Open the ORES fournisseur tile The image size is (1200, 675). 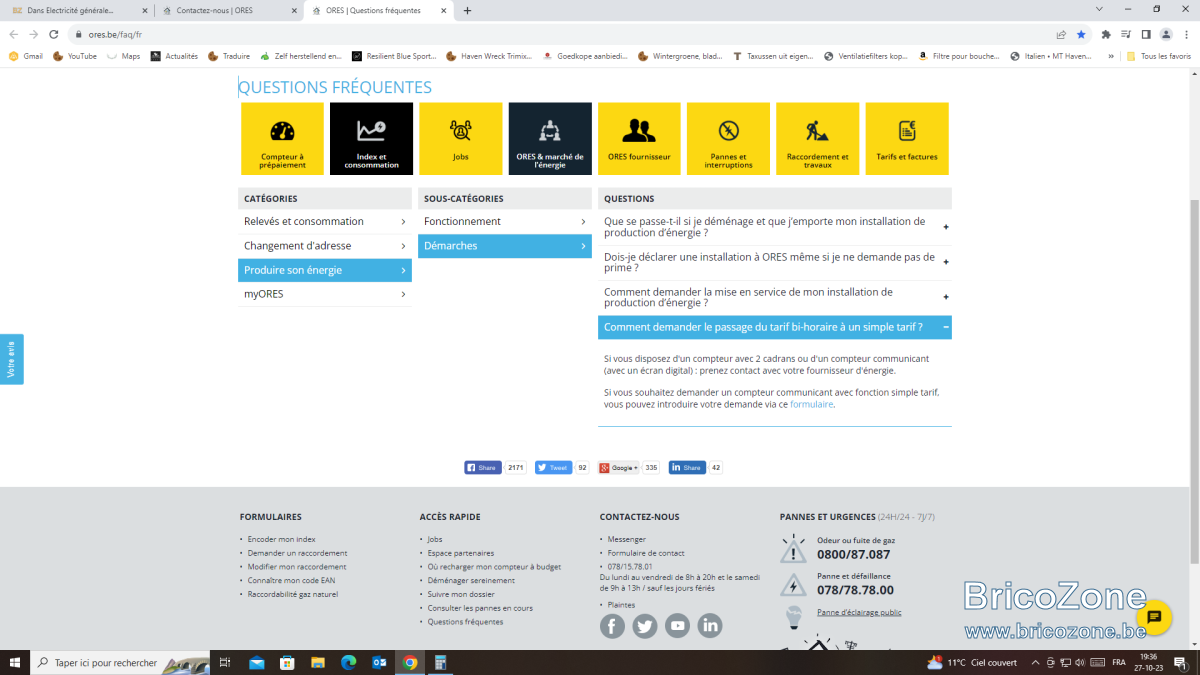[639, 139]
